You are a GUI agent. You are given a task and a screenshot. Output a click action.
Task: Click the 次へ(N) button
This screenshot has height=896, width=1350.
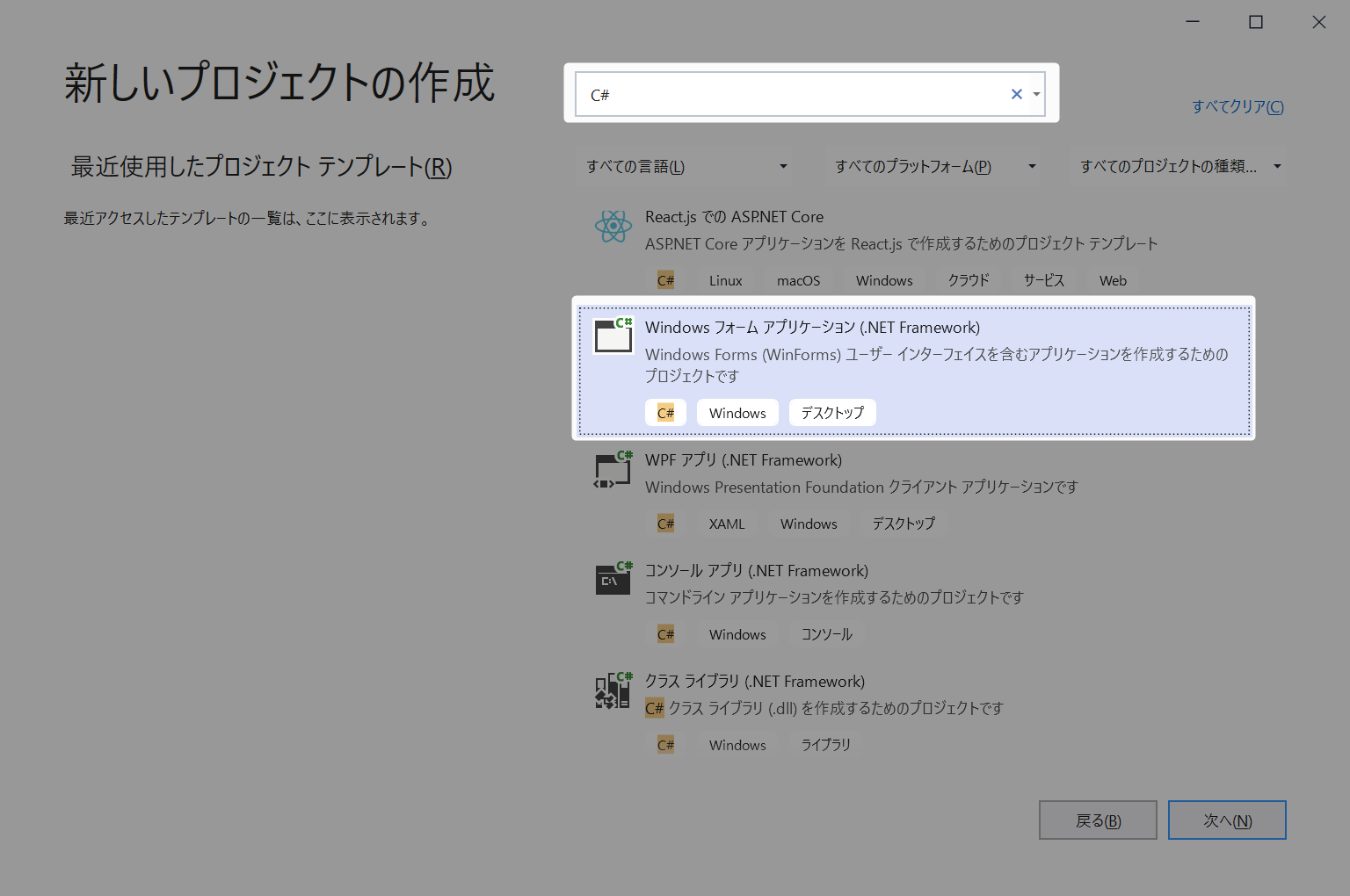tap(1227, 820)
